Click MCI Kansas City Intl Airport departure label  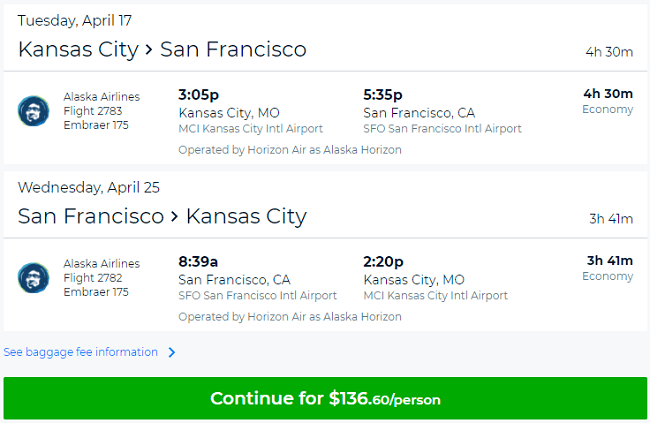[250, 129]
